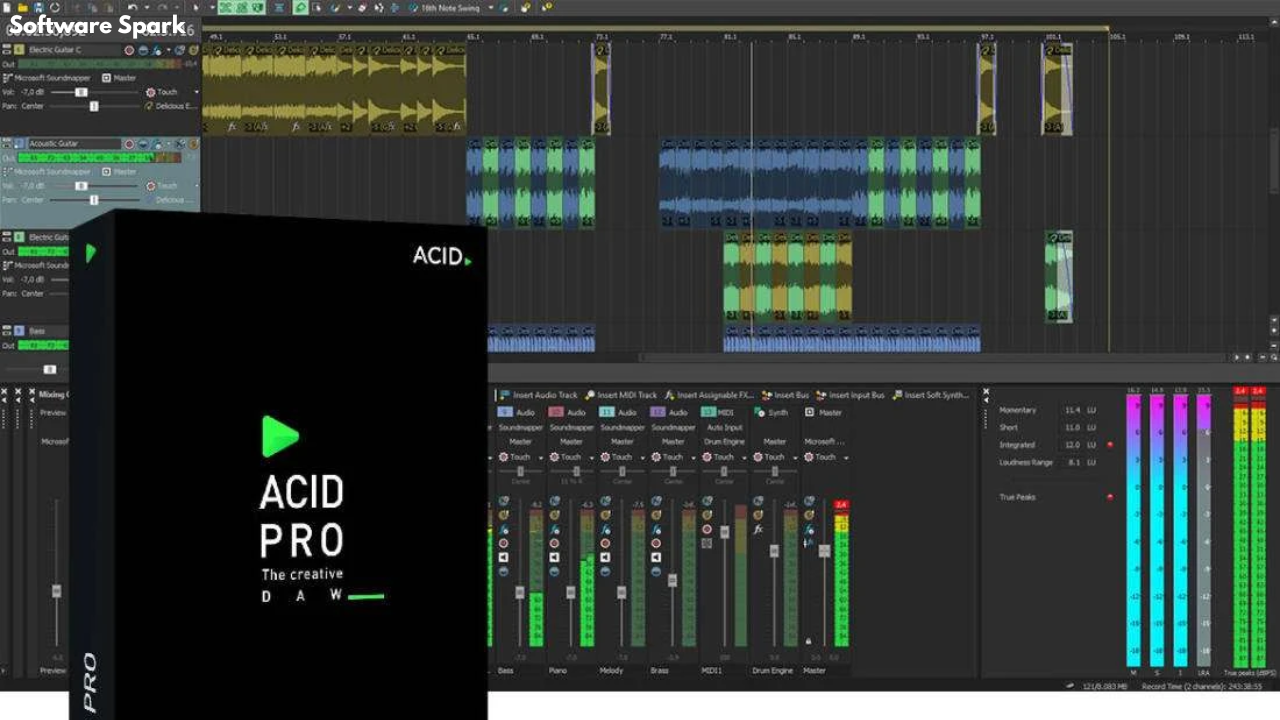
Task: Click Insert Assignable FX in mixer toolbar
Action: (709, 395)
